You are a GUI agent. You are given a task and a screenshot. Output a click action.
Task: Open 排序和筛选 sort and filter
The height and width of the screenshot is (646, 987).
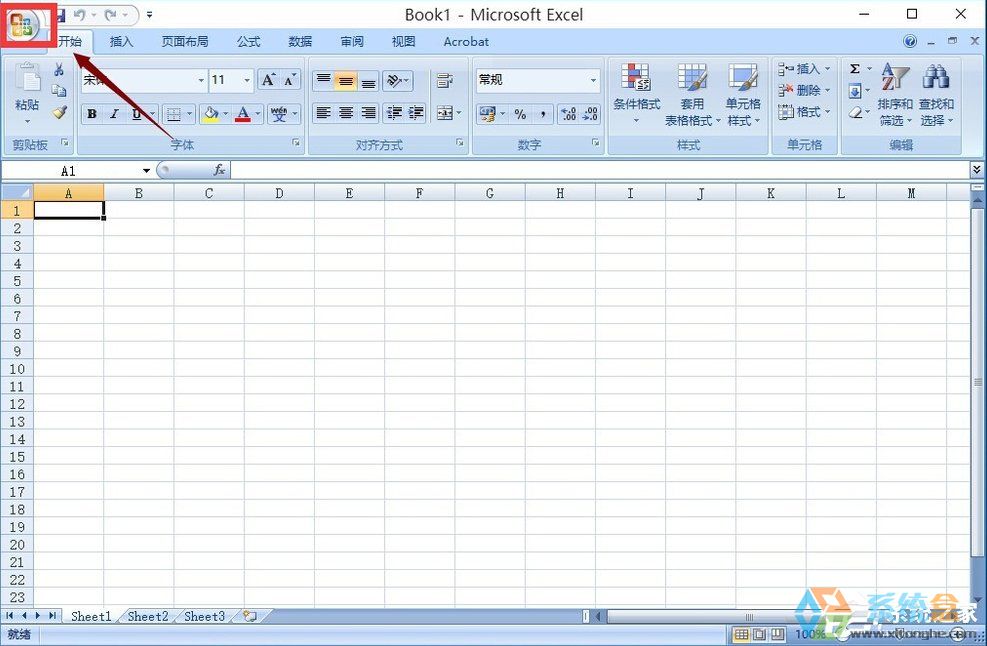coord(894,95)
